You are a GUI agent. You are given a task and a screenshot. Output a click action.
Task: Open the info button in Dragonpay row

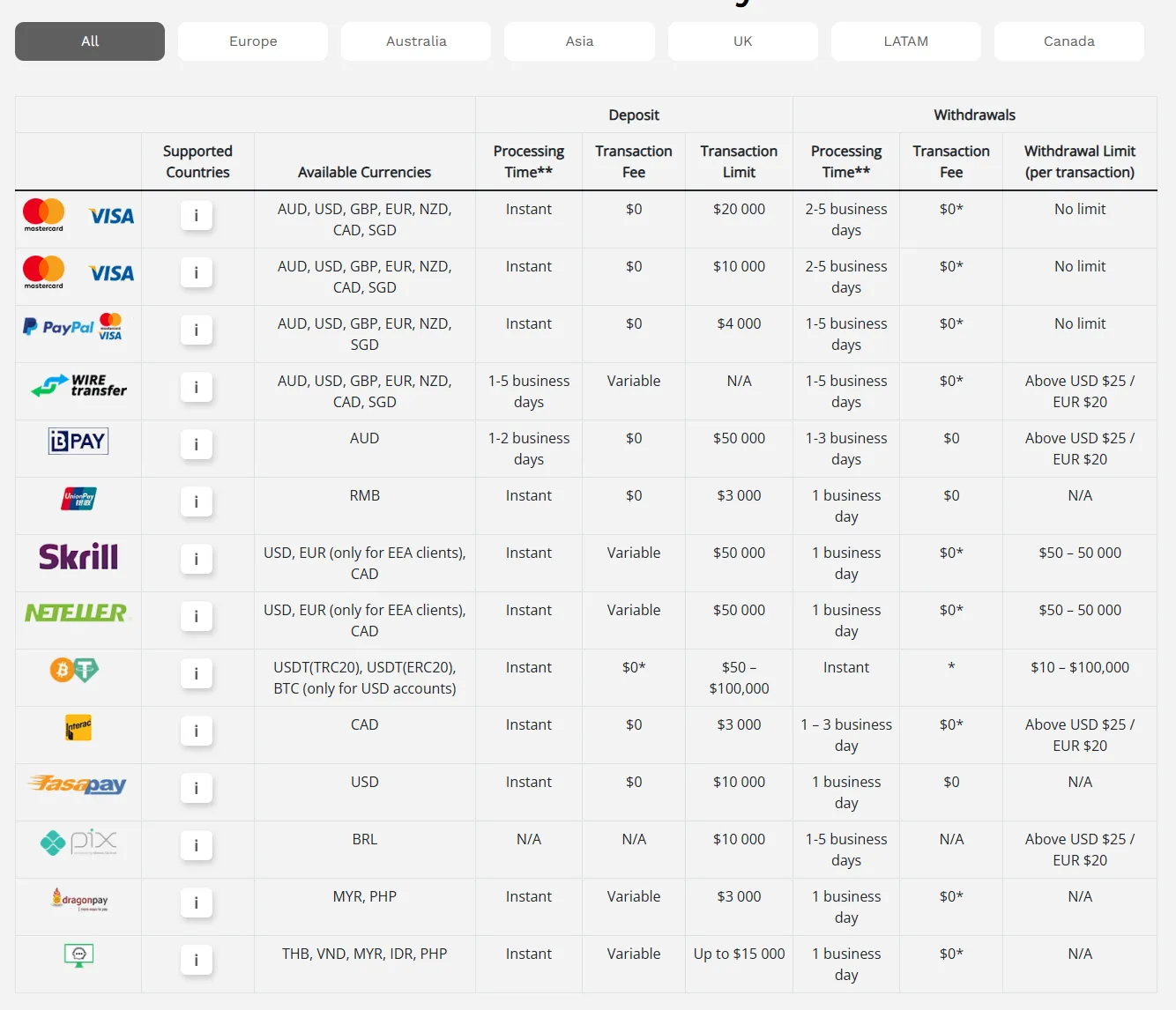(x=197, y=903)
